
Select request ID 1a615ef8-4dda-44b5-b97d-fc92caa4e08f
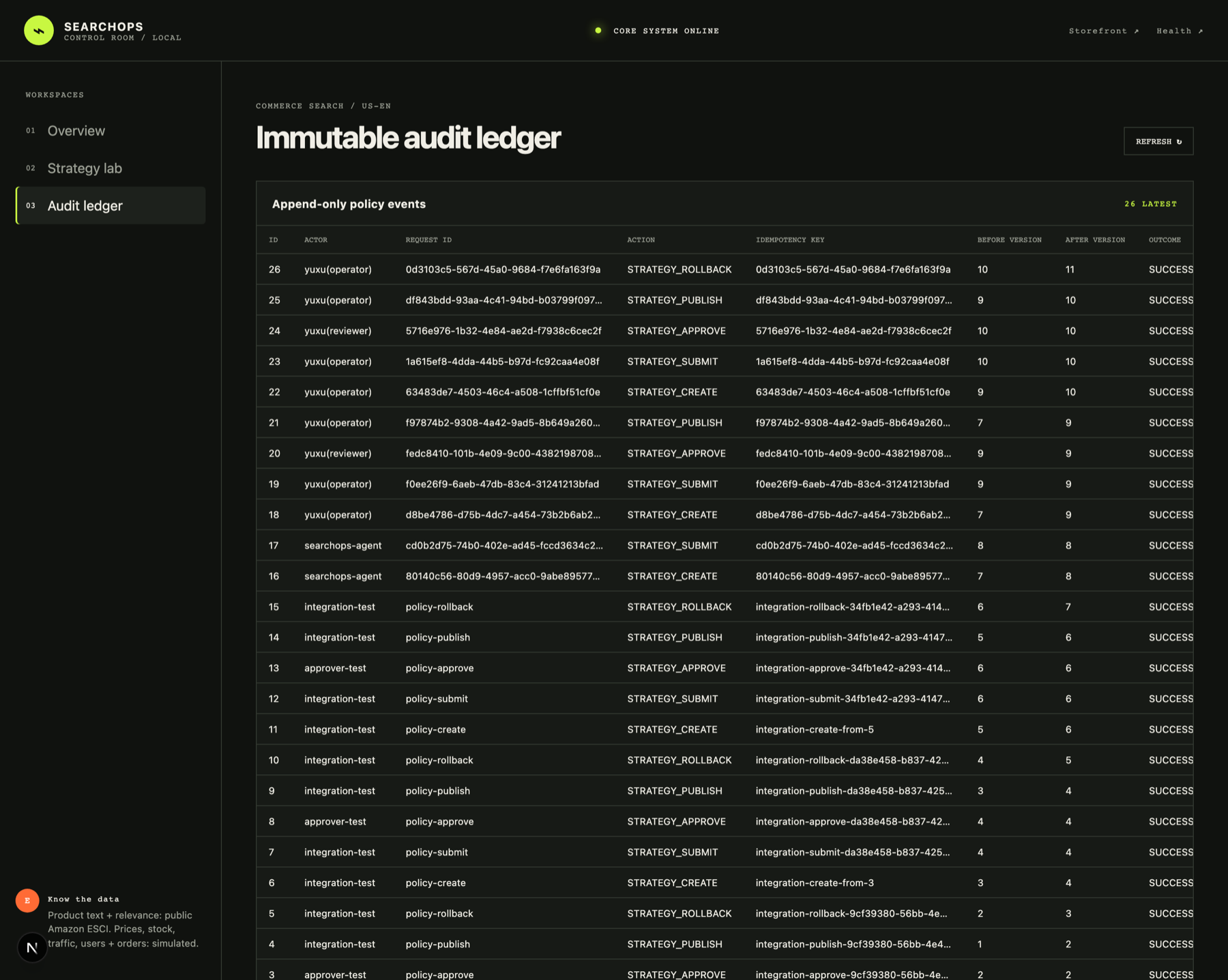click(502, 361)
